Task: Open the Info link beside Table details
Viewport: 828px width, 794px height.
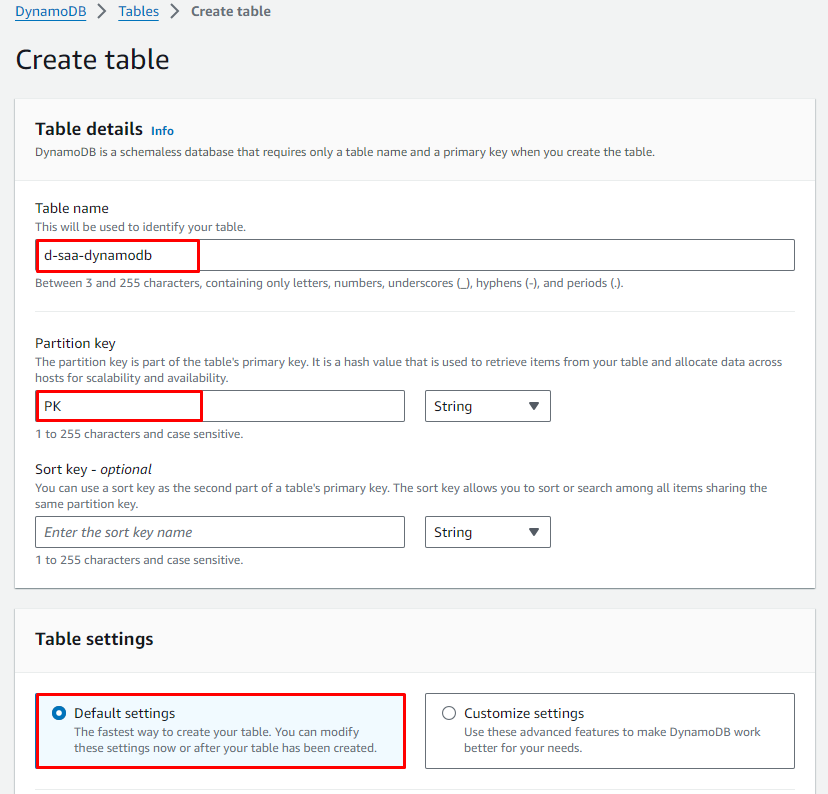Action: 162,131
